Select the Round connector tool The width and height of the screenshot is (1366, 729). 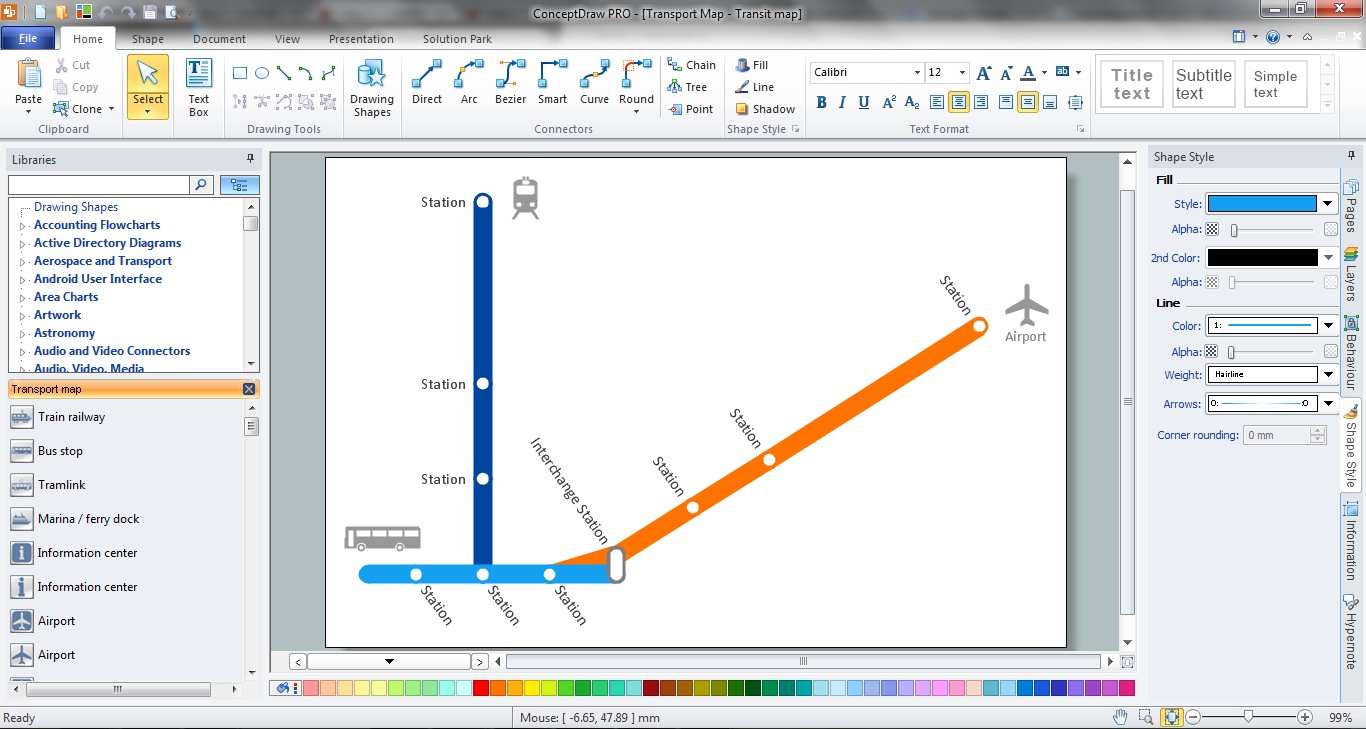pos(636,84)
